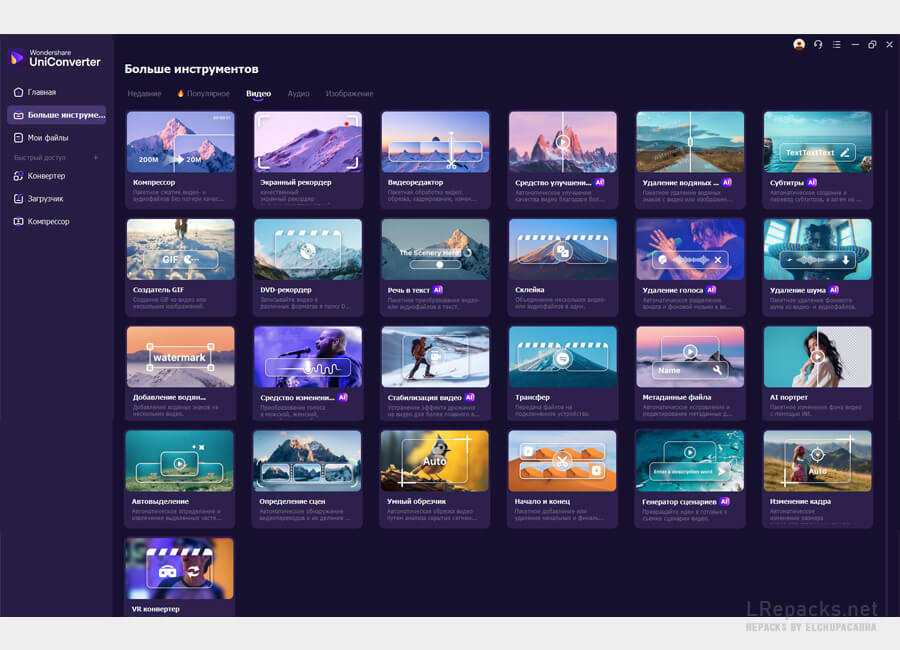The height and width of the screenshot is (650, 900).
Task: Add a shortcut with the Быстрый доступ plus
Action: 96,158
